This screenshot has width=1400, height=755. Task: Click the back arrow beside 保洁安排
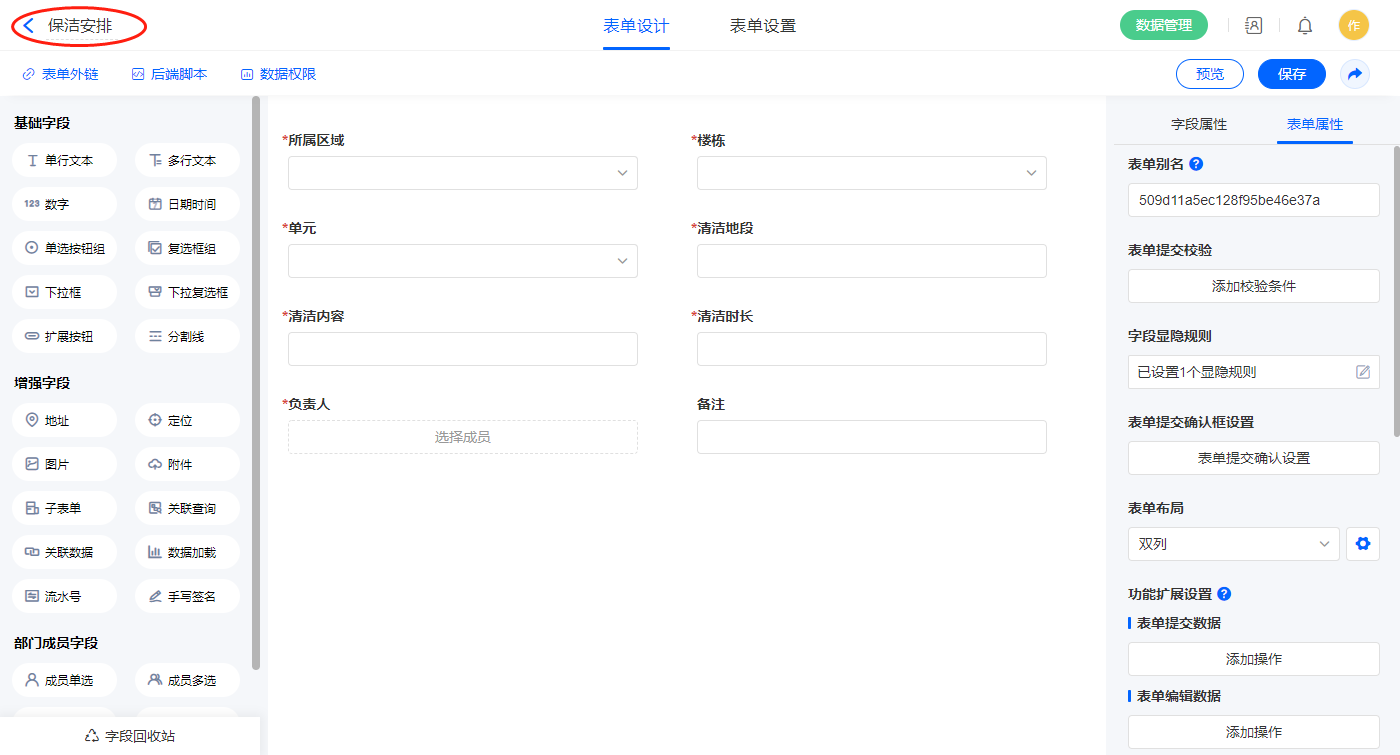(x=29, y=26)
